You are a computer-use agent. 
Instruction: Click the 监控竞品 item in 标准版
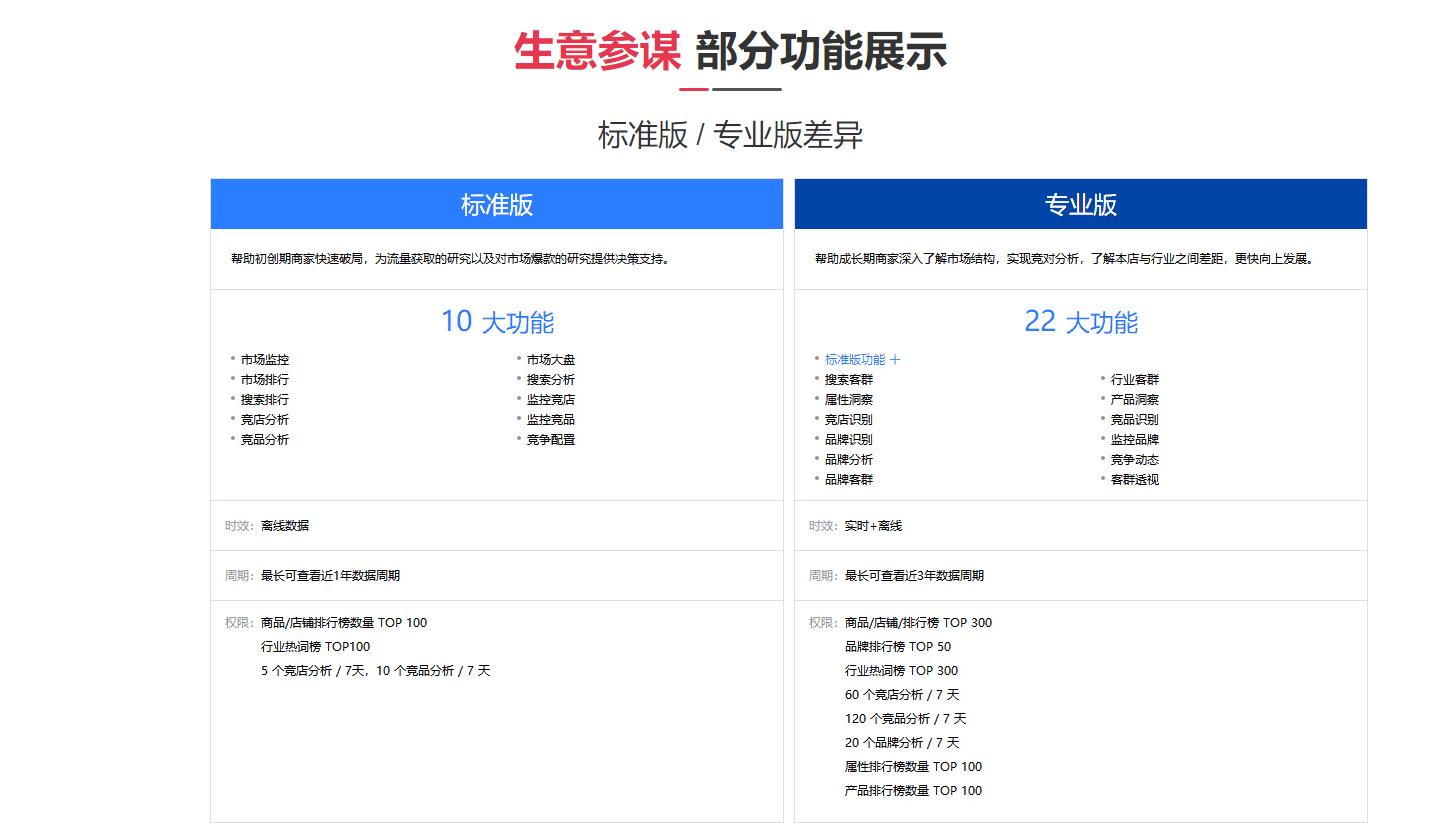click(x=550, y=419)
